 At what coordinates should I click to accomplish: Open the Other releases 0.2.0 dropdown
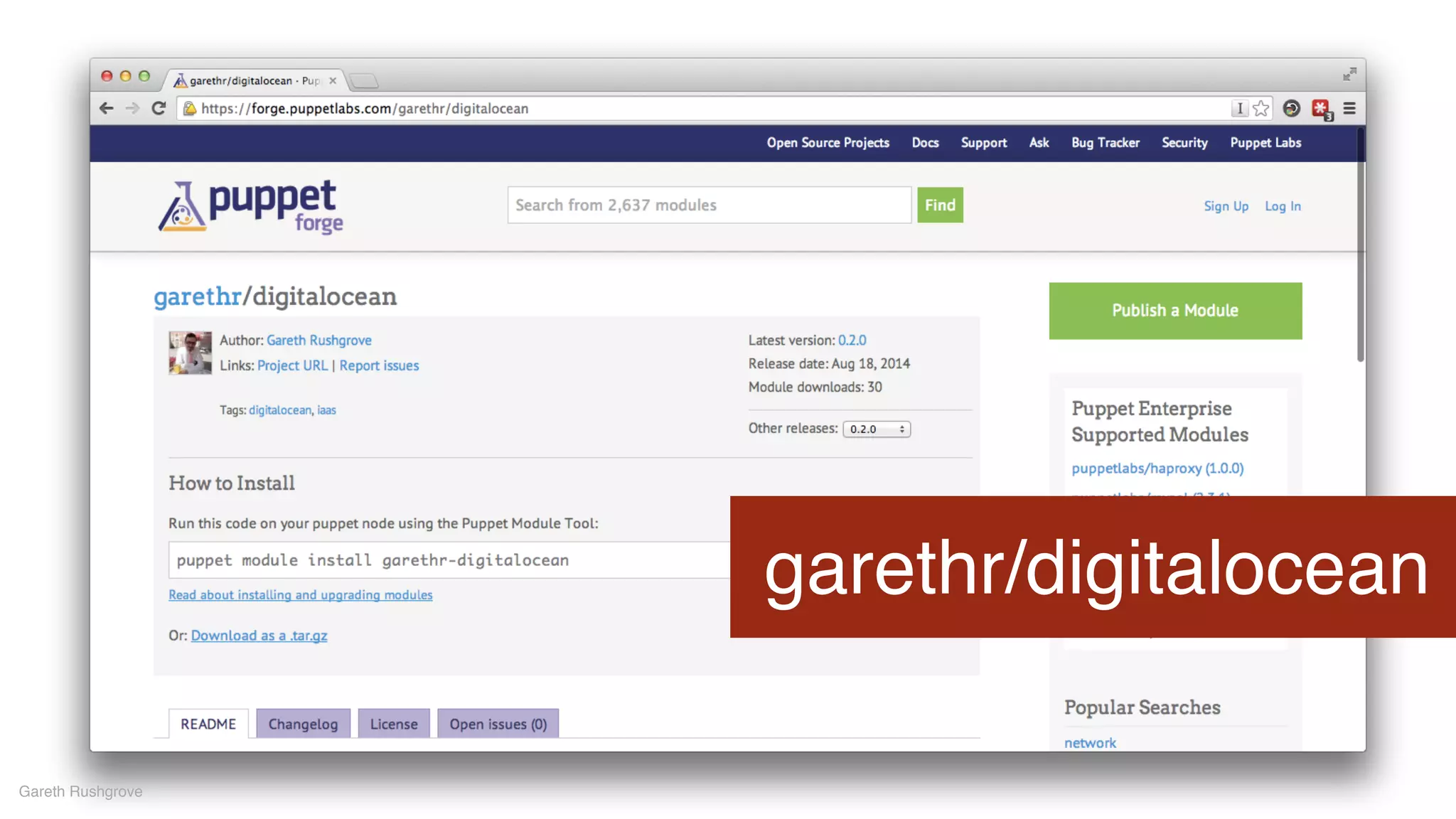877,429
